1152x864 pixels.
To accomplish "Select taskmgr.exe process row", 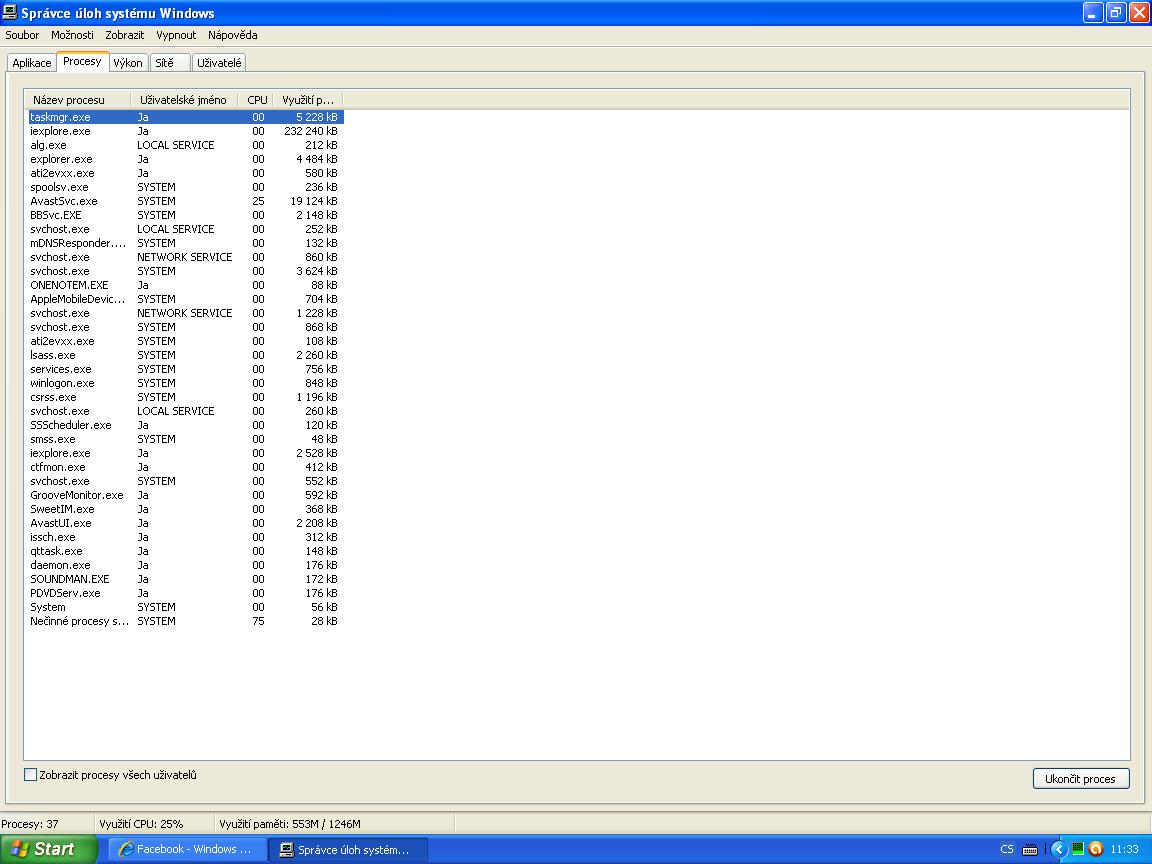I will 186,117.
